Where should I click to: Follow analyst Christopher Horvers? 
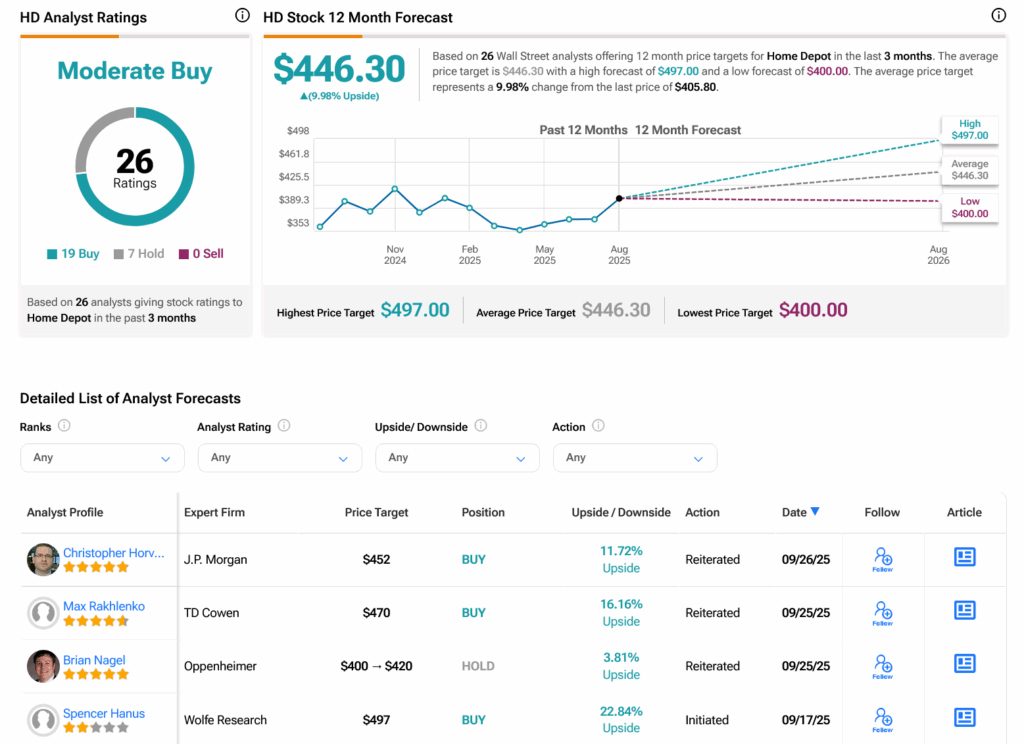882,559
